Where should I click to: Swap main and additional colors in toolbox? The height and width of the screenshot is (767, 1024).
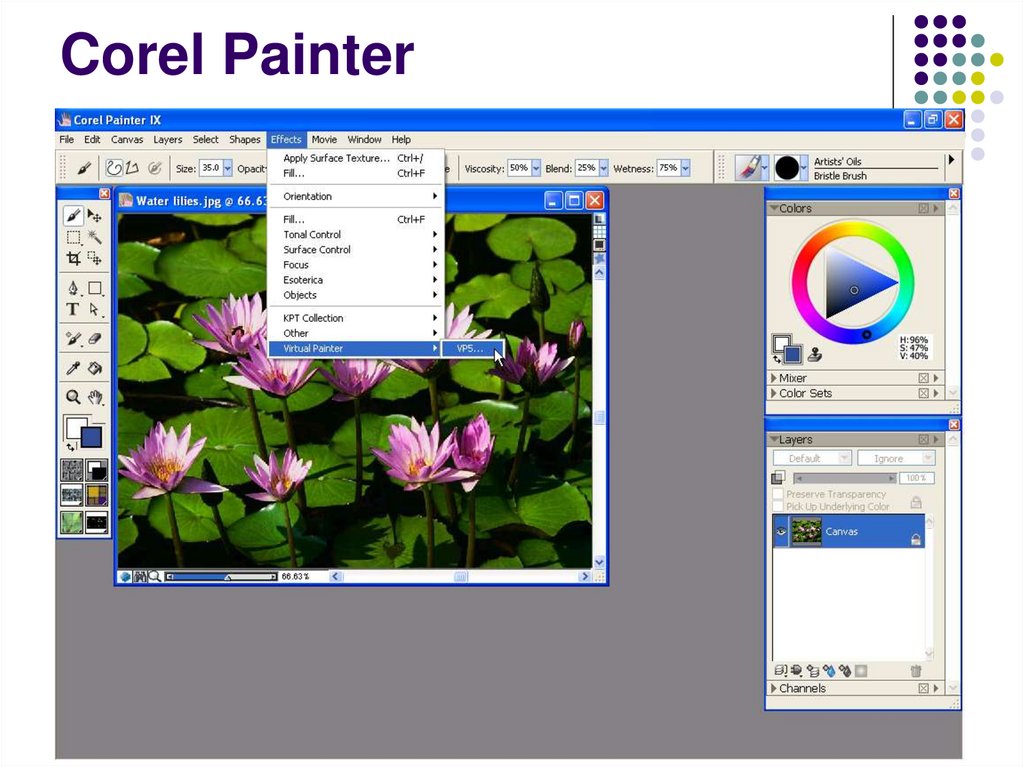click(71, 448)
